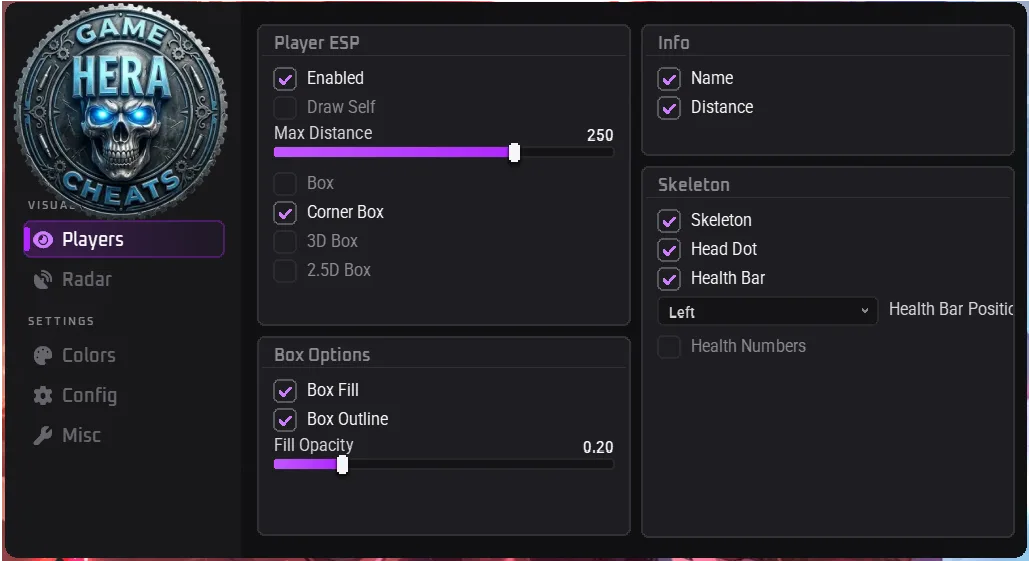Click the Max Distance slider handle
The height and width of the screenshot is (562, 1031).
point(514,152)
